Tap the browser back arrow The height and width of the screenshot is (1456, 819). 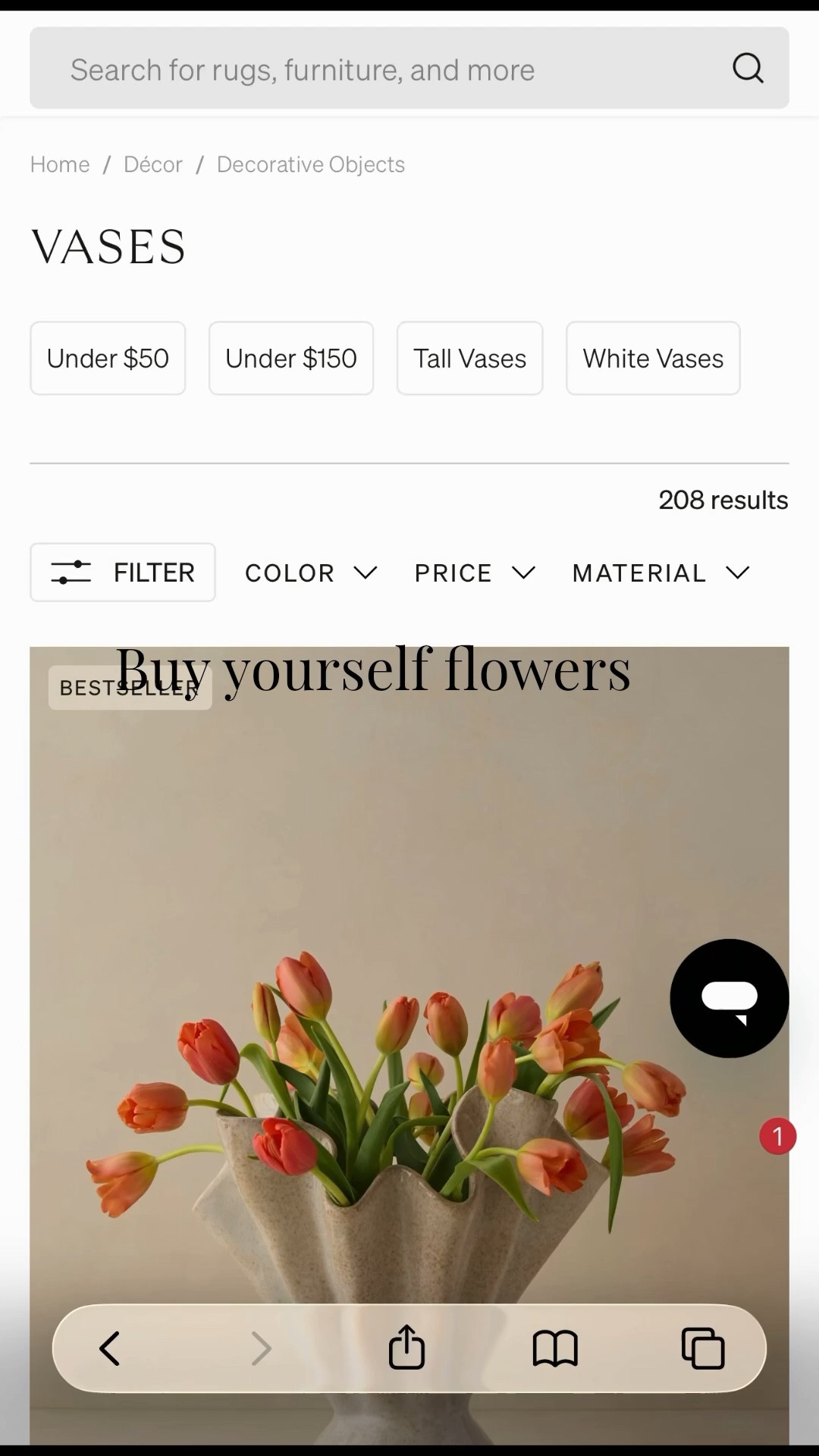coord(110,1348)
